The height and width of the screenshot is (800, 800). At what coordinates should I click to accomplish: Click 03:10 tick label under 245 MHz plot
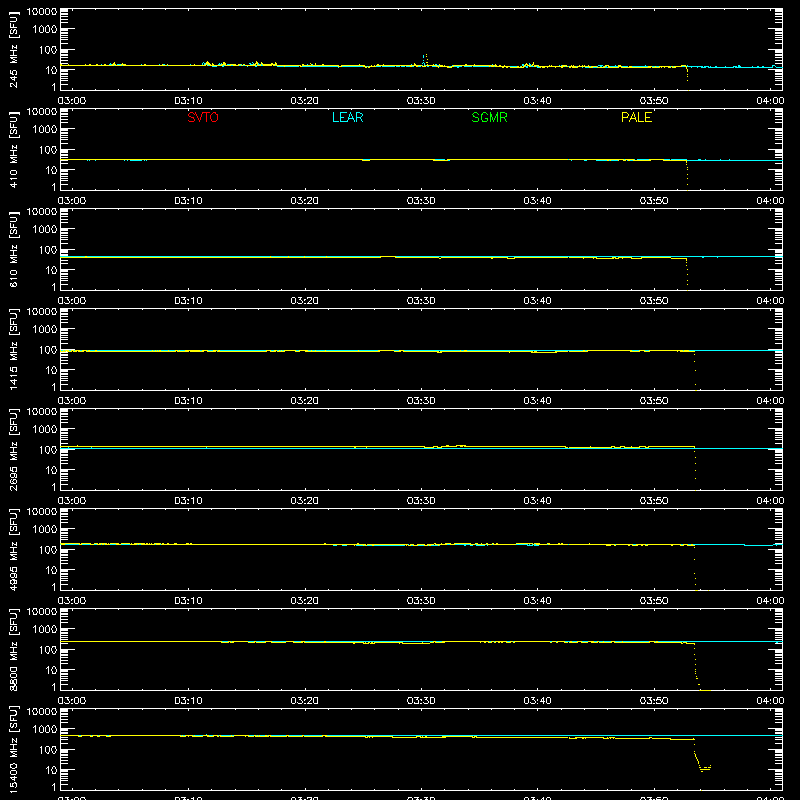[188, 101]
